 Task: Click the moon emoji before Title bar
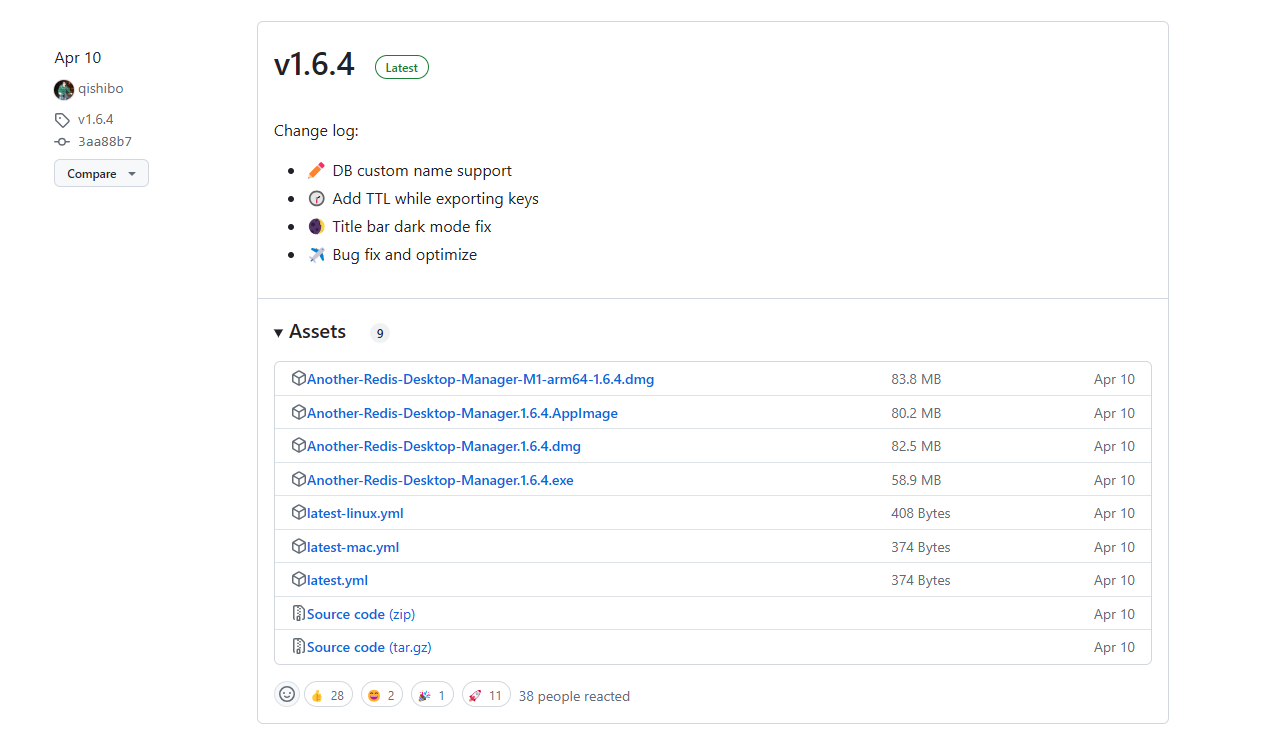(x=317, y=226)
